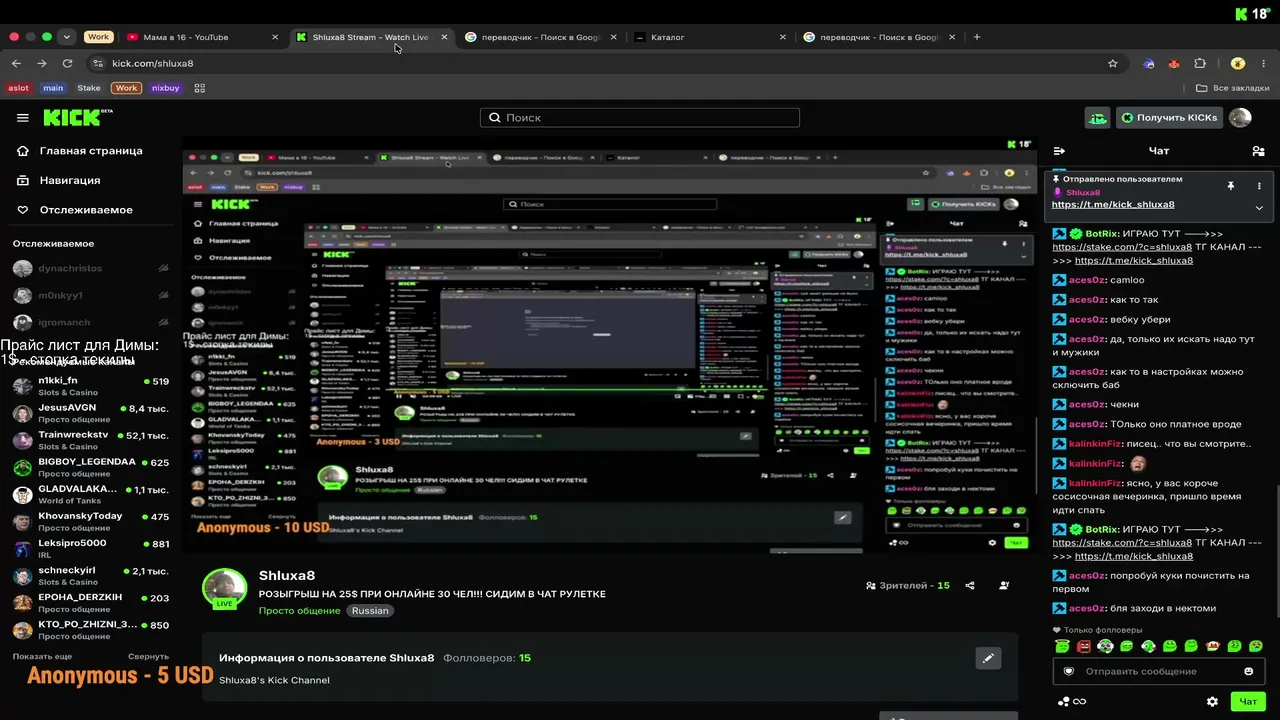The height and width of the screenshot is (720, 1280).
Task: Open the JesusAVGN followed channel
Action: (90, 413)
